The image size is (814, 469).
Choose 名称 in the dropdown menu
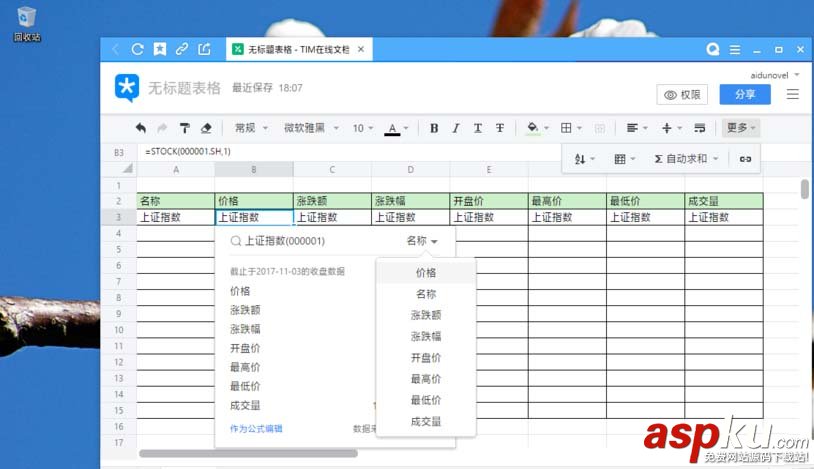tap(426, 294)
